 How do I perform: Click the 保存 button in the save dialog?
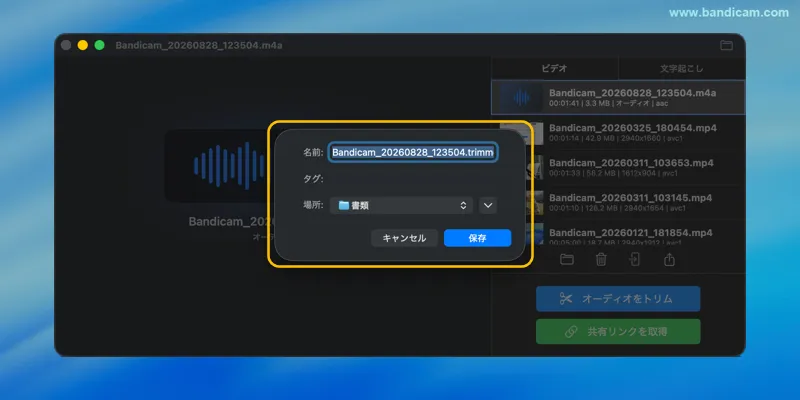(477, 238)
